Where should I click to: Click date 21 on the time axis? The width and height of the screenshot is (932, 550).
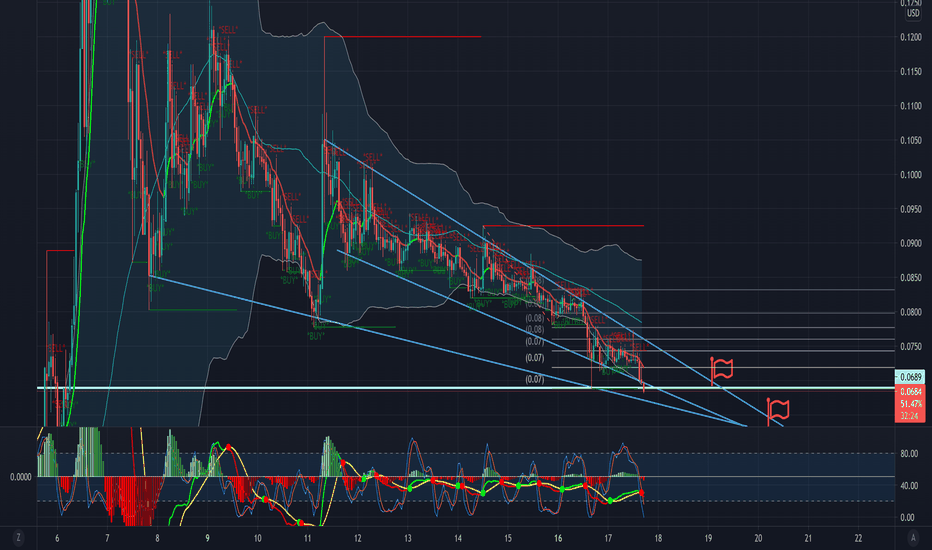808,538
